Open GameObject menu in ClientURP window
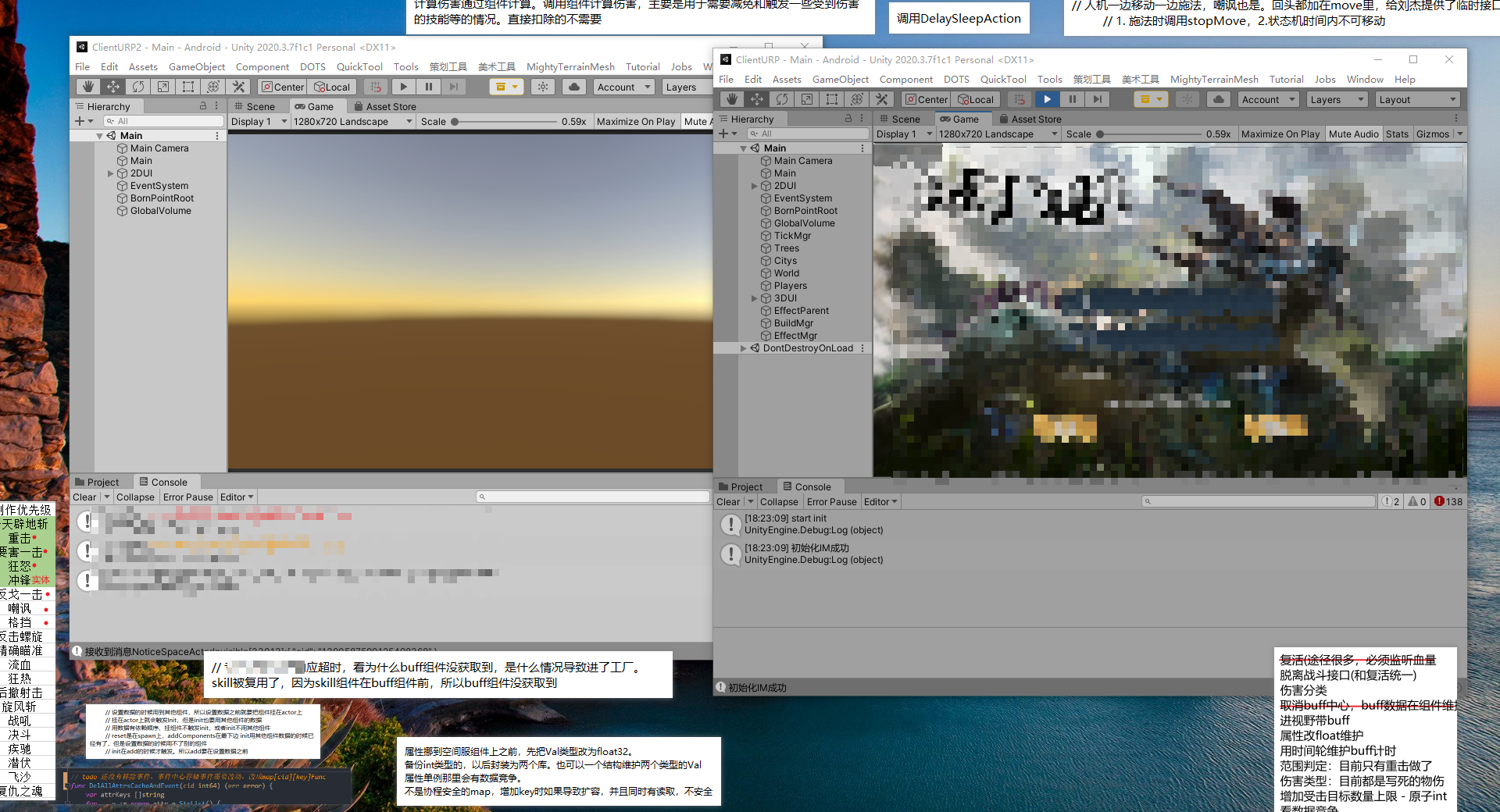 (841, 80)
